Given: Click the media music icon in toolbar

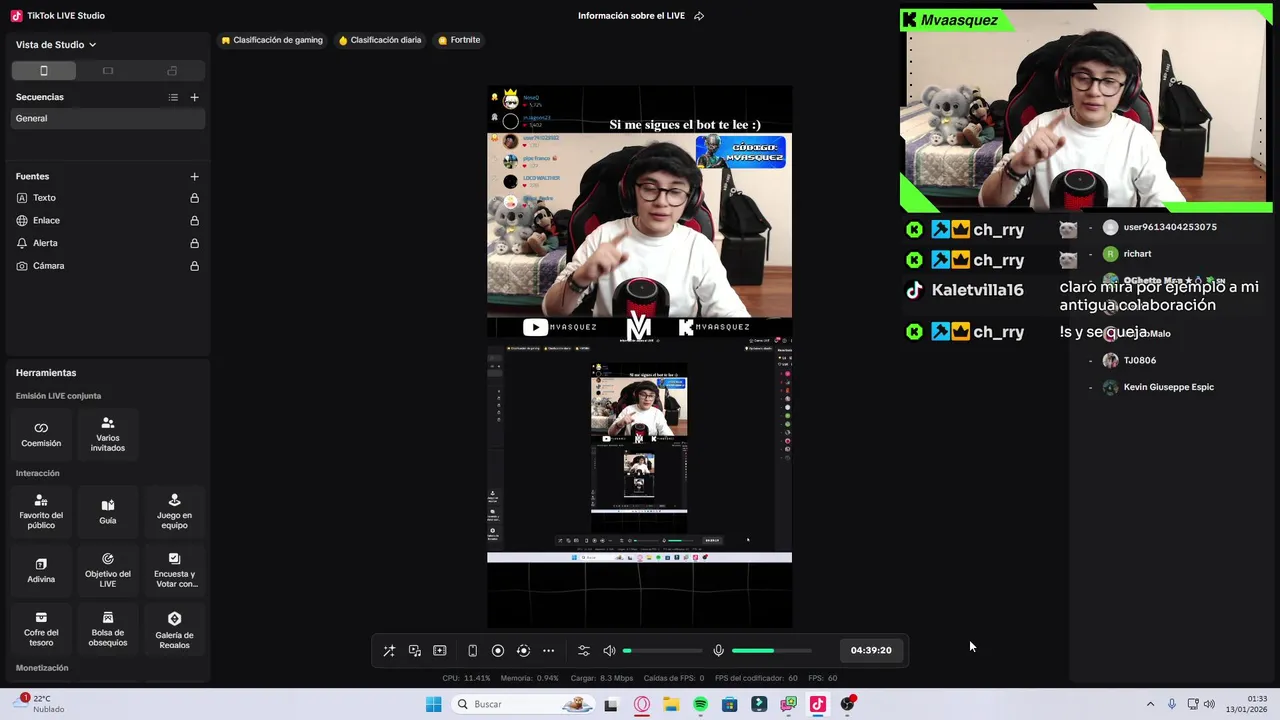Looking at the screenshot, I should [x=415, y=650].
